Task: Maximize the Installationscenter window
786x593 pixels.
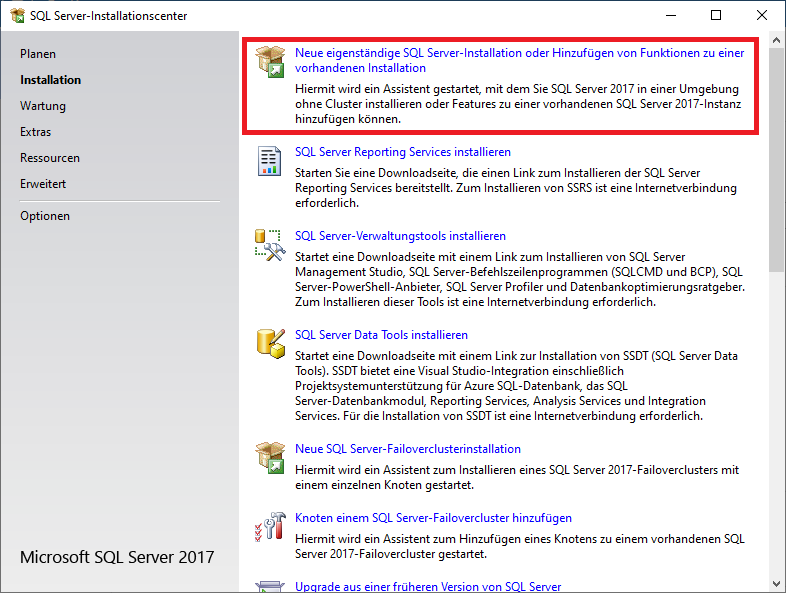Action: (716, 16)
